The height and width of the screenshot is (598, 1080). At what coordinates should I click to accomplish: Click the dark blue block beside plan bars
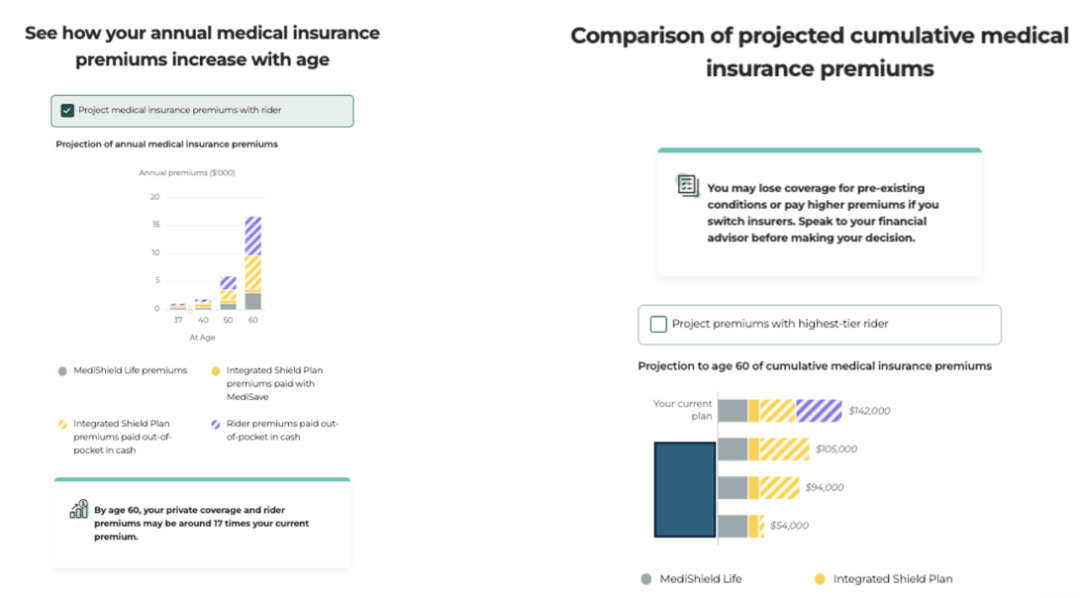click(x=685, y=490)
